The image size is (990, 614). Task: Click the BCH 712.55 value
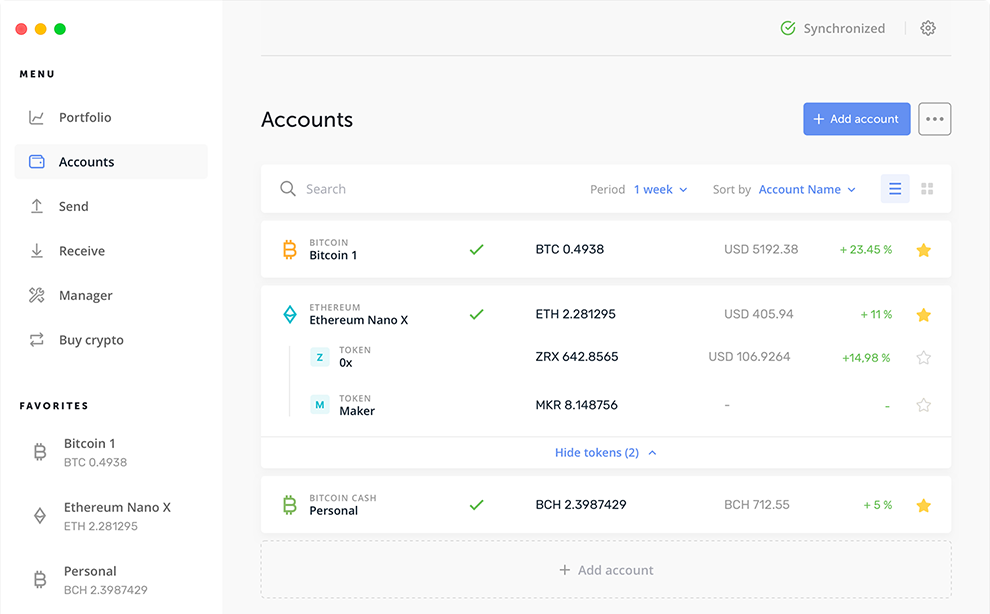(x=756, y=505)
